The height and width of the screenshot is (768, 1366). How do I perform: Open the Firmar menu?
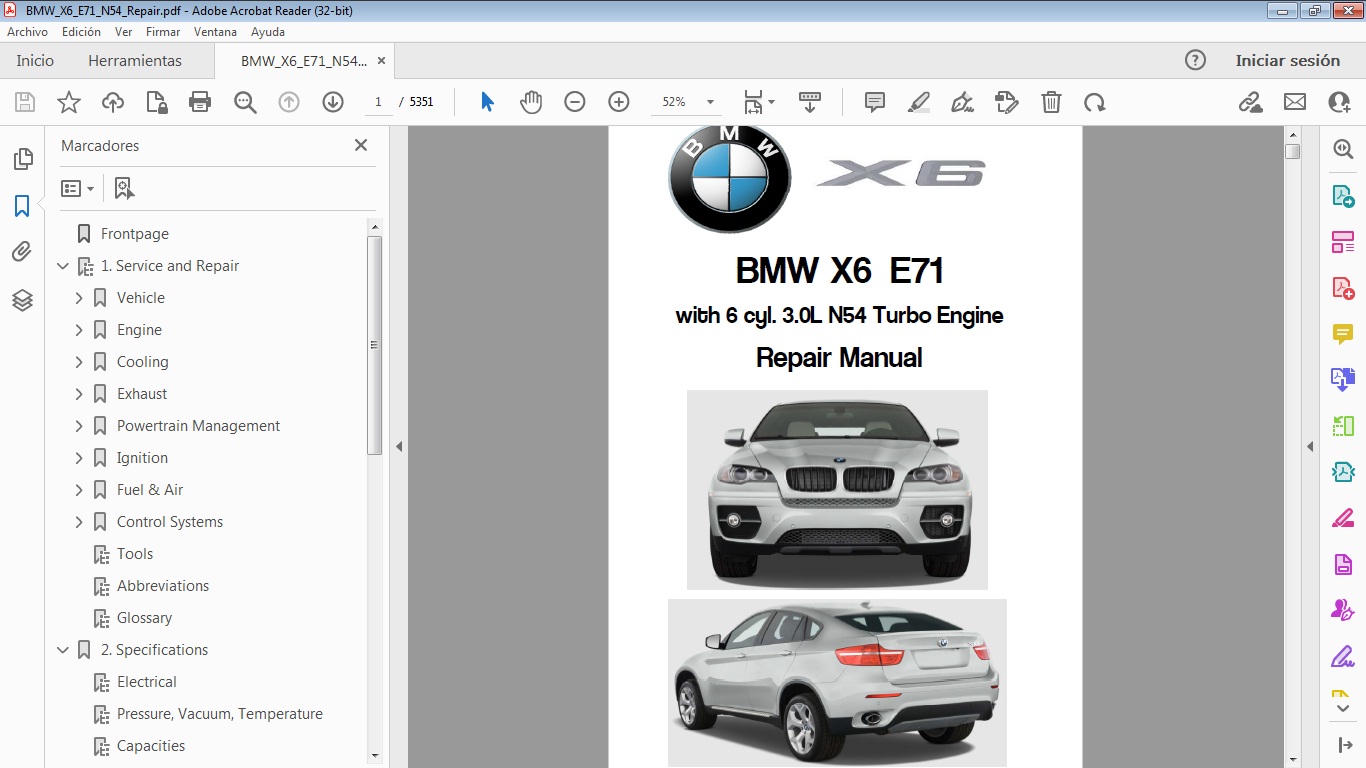[163, 32]
